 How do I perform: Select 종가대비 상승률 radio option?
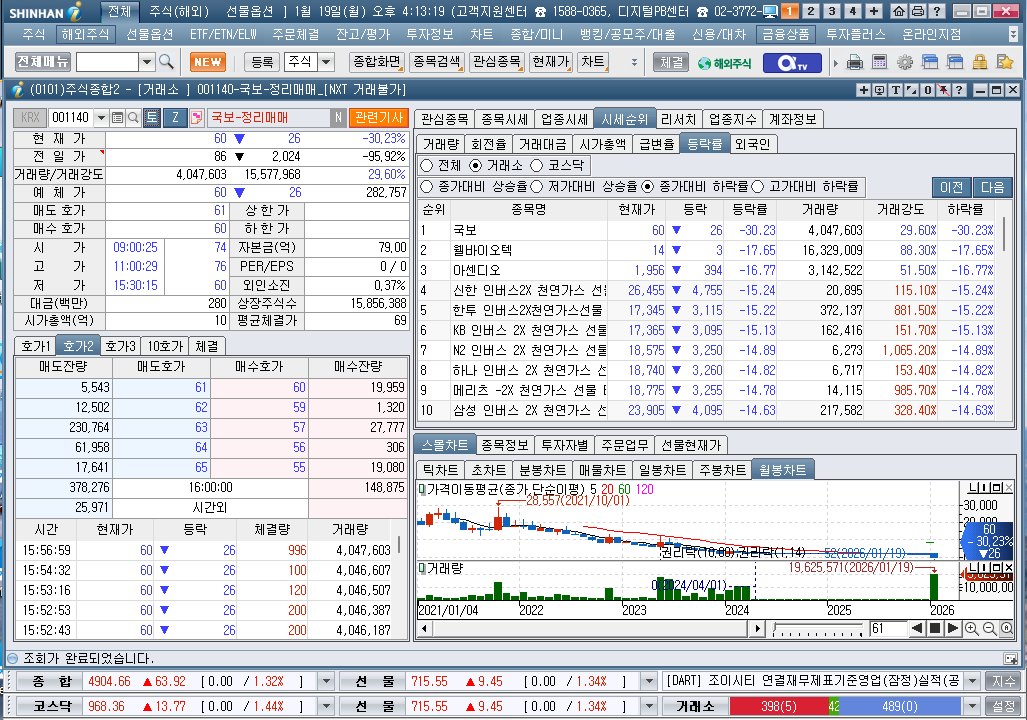(x=426, y=187)
